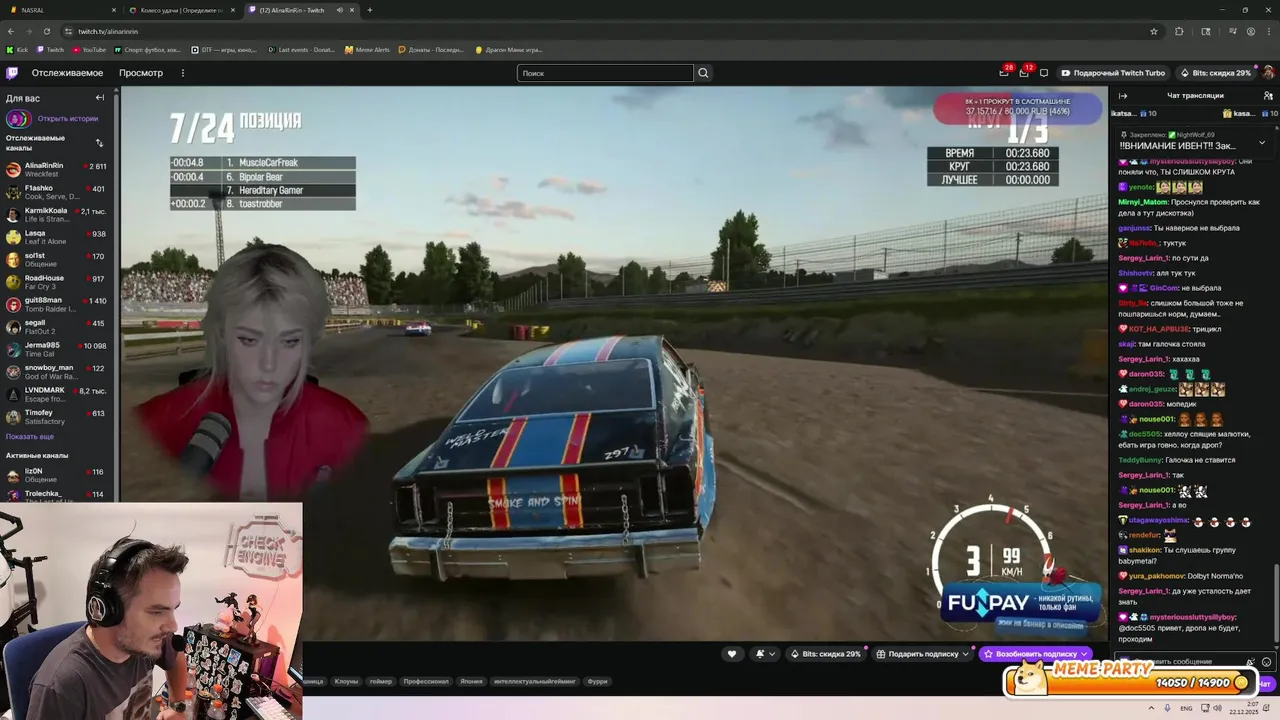
Task: Mute the AlinaRinRin Twitch tab speaker icon
Action: tap(339, 10)
